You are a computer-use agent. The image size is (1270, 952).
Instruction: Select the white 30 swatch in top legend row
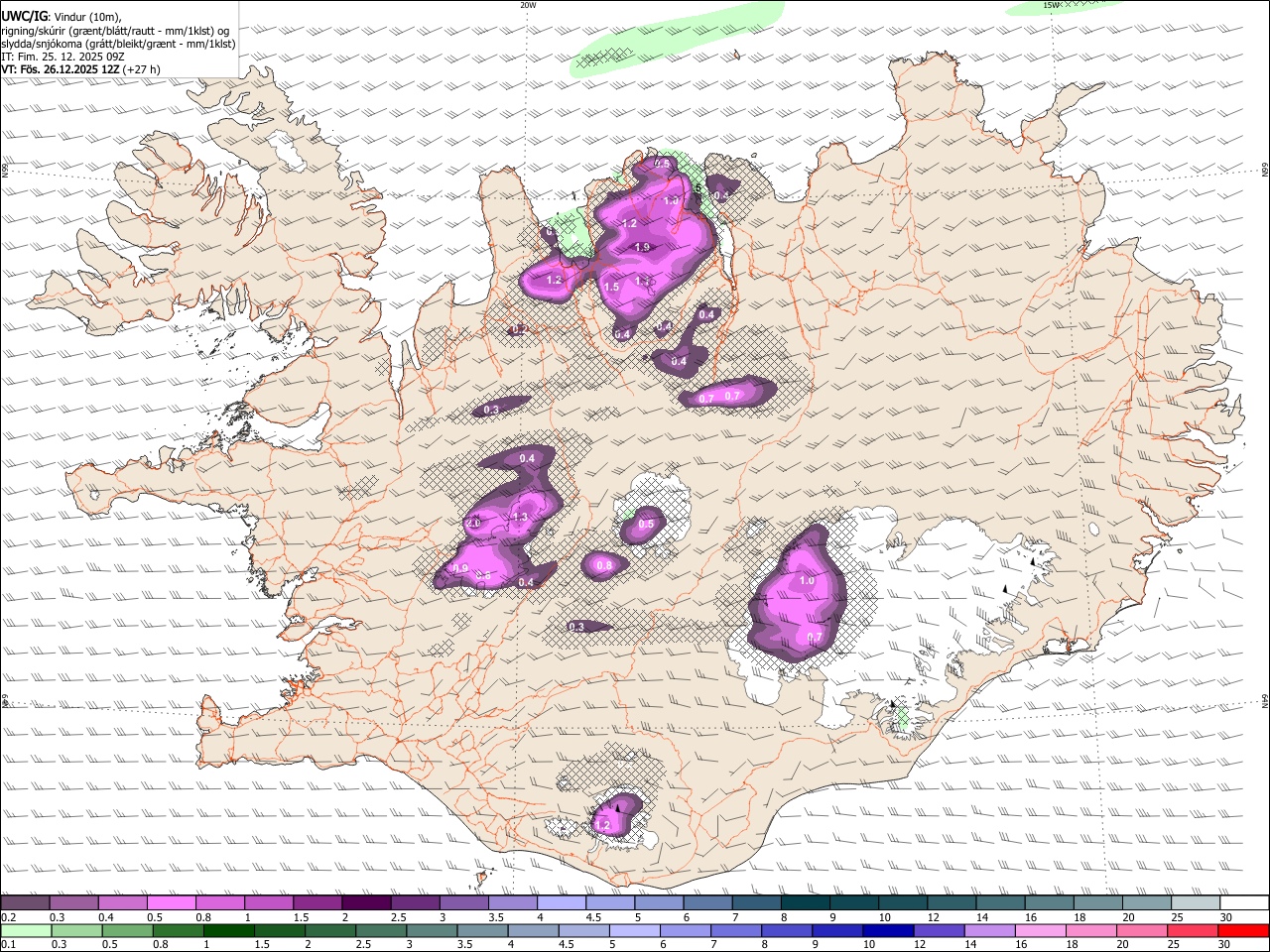coord(1244,902)
